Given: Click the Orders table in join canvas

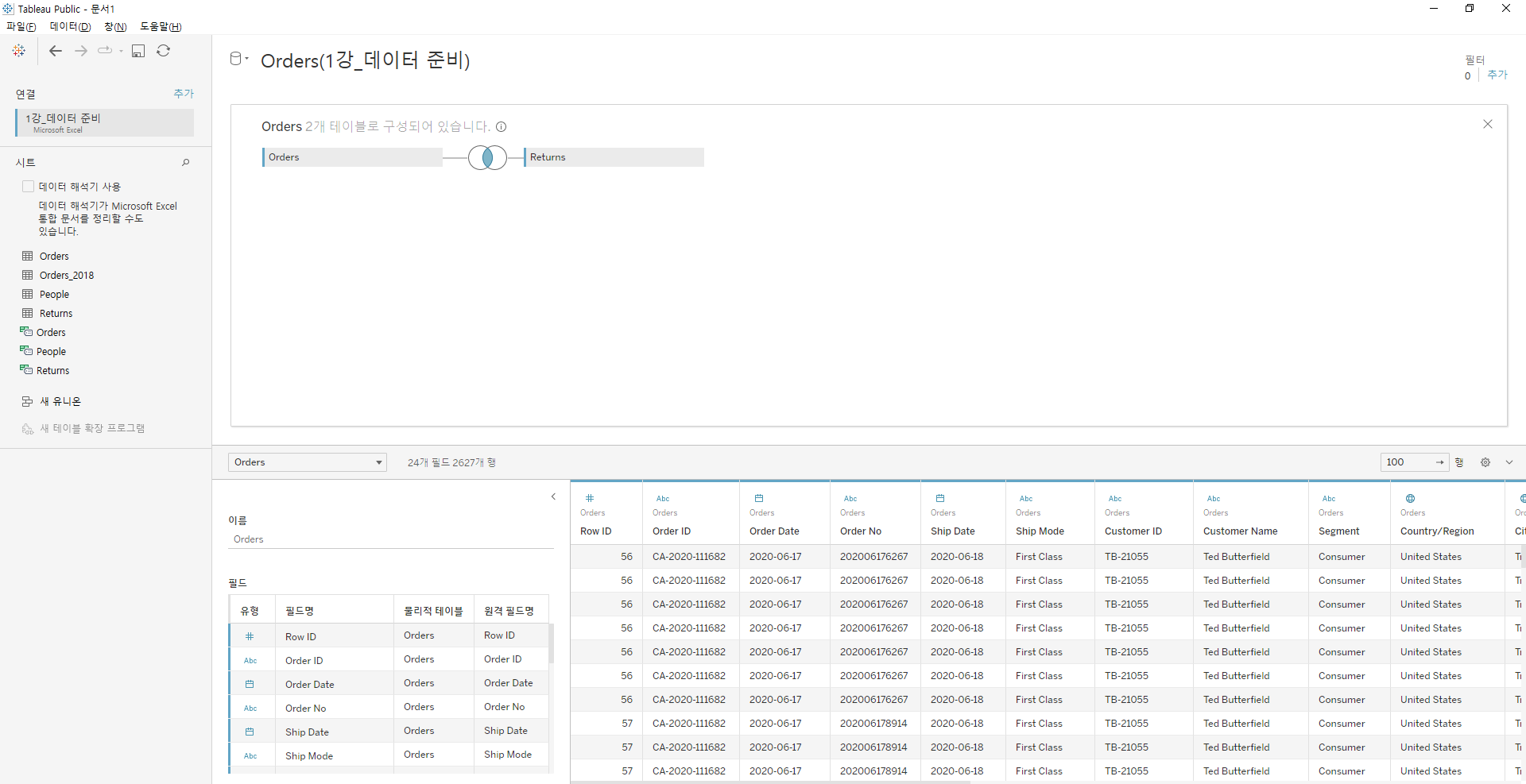Looking at the screenshot, I should click(352, 157).
